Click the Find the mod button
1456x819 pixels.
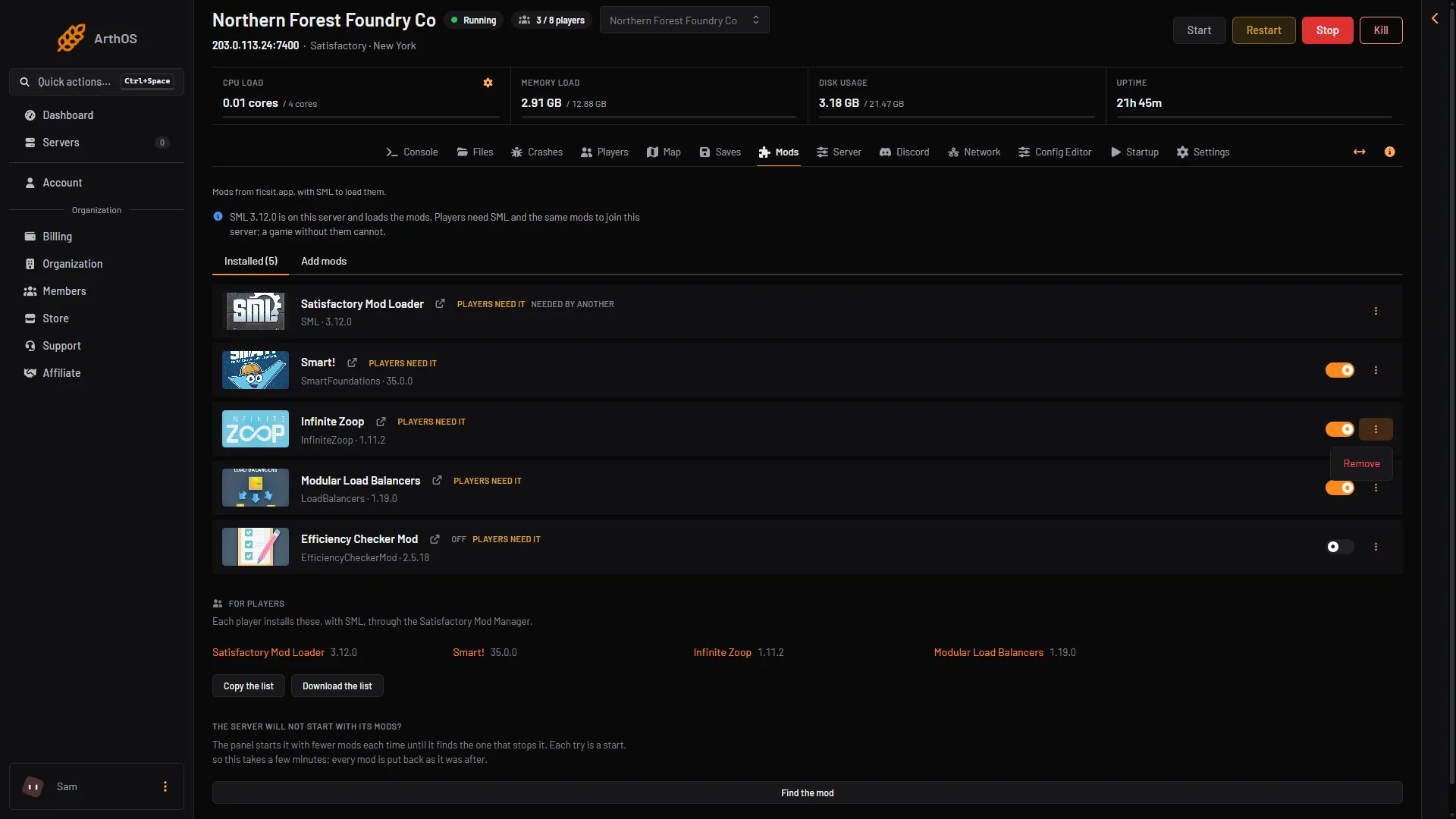(807, 792)
